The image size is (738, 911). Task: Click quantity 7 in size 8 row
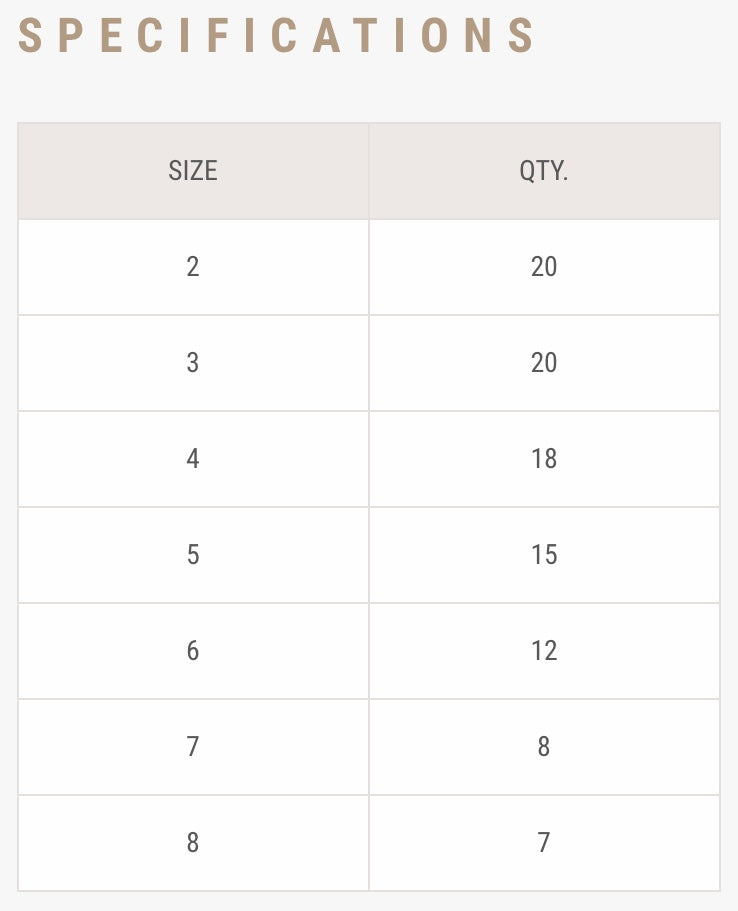[x=544, y=843]
